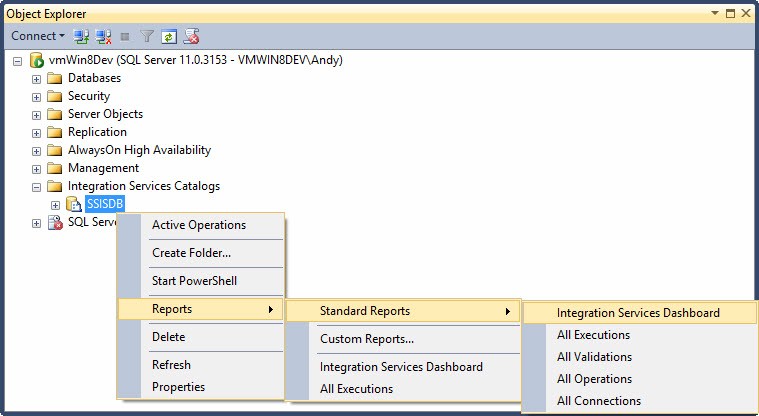This screenshot has height=416, width=759.
Task: Click the Filter funnel icon
Action: (147, 36)
